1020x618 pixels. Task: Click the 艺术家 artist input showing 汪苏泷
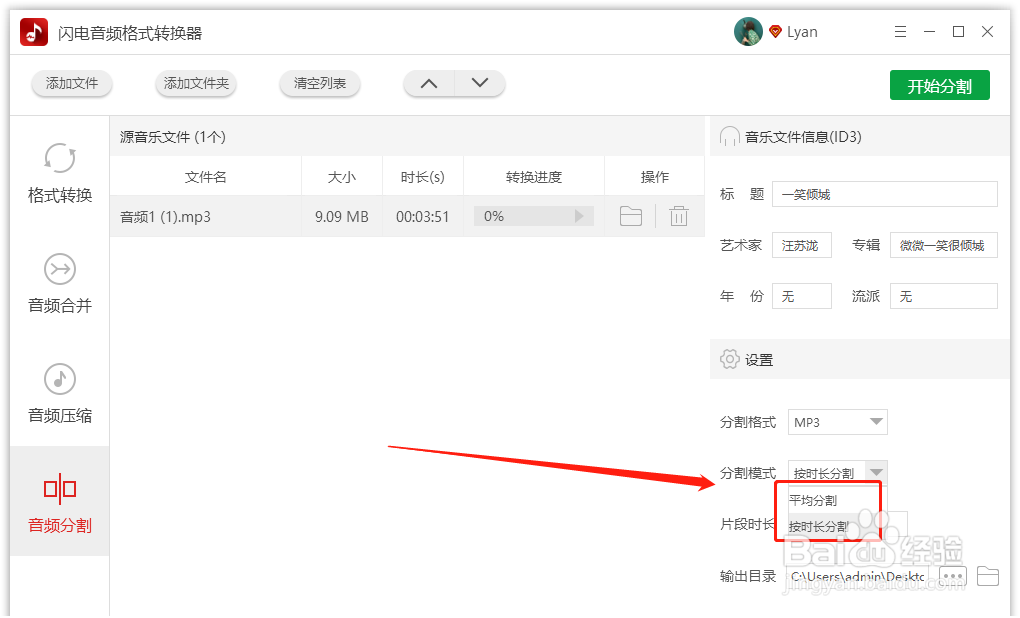pos(801,244)
